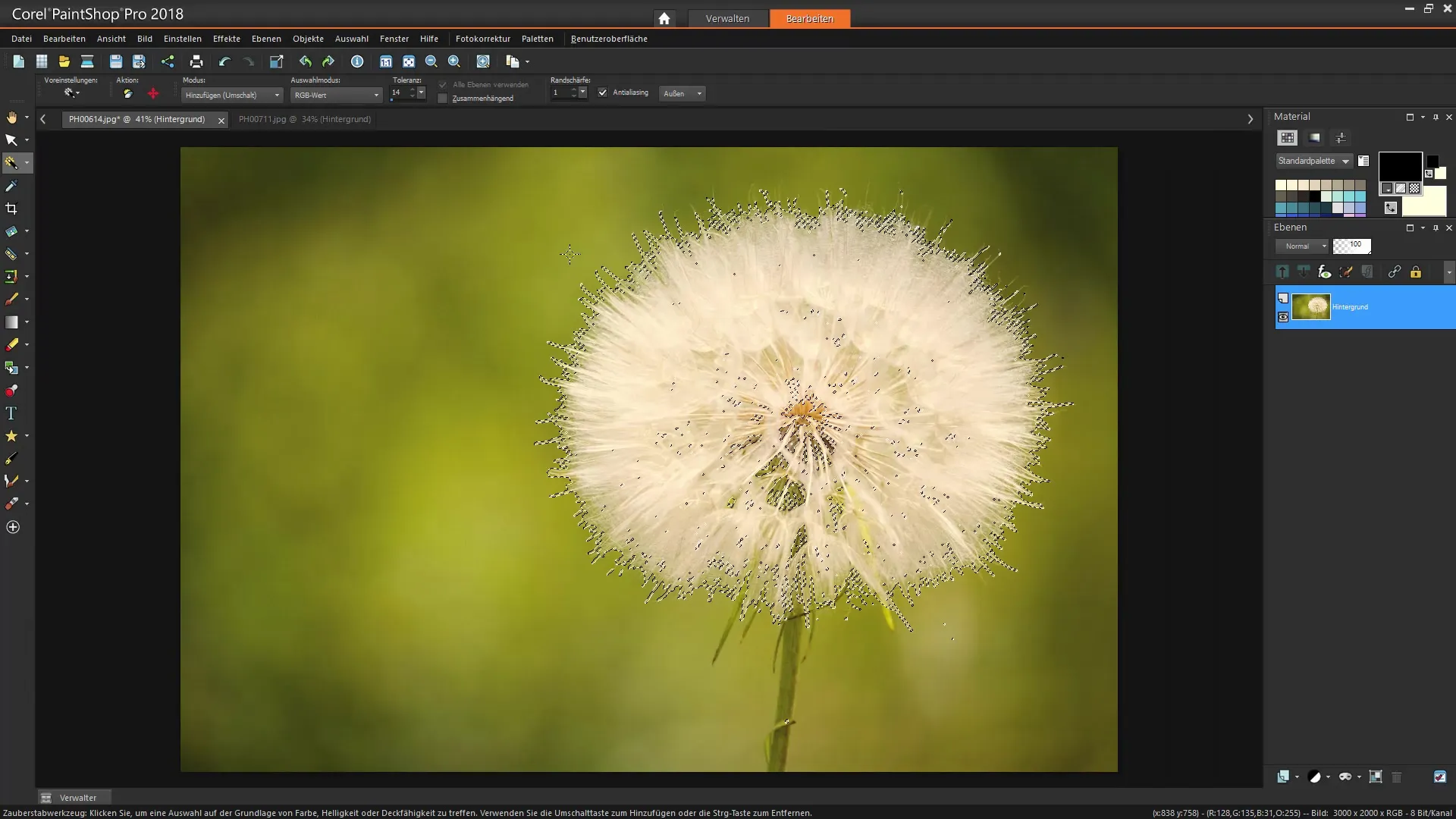1456x819 pixels.
Task: Select the Dropper tool
Action: coord(11,186)
